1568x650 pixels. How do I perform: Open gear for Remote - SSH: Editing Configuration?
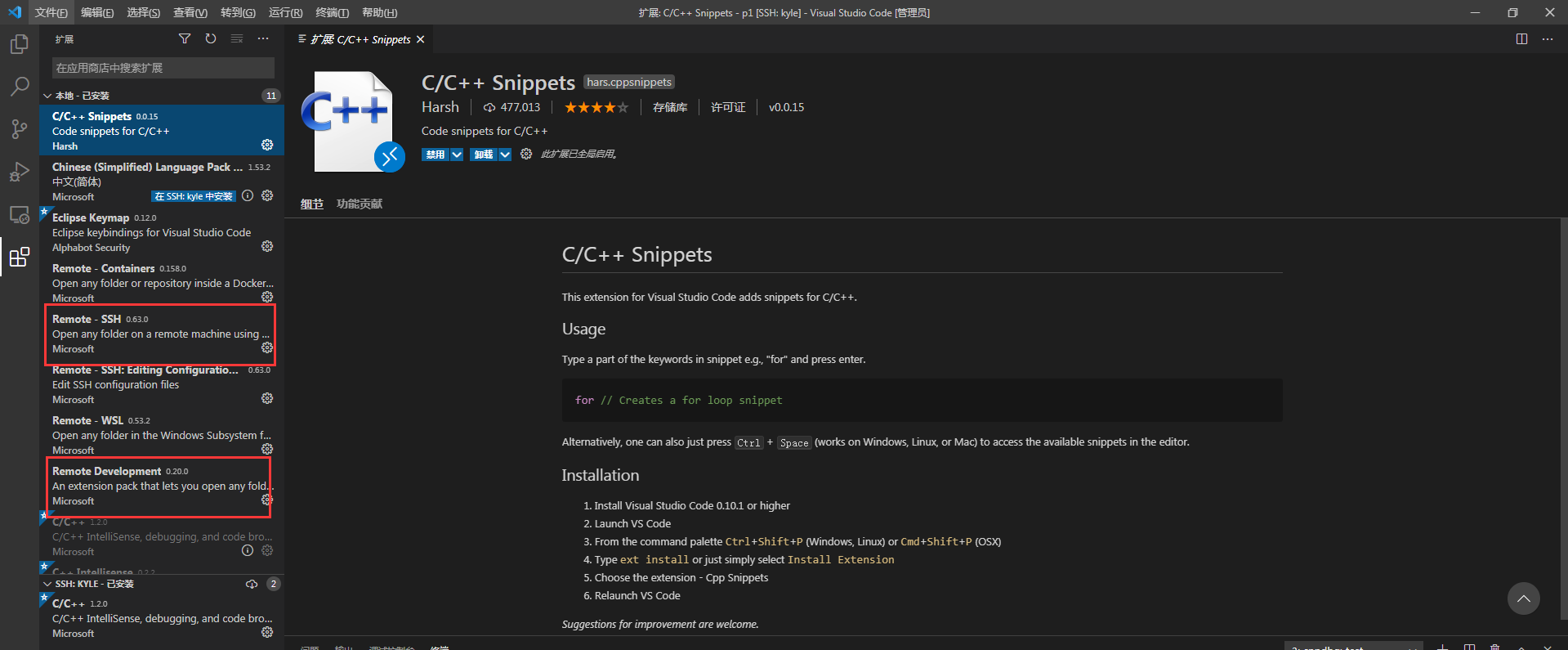[x=267, y=398]
